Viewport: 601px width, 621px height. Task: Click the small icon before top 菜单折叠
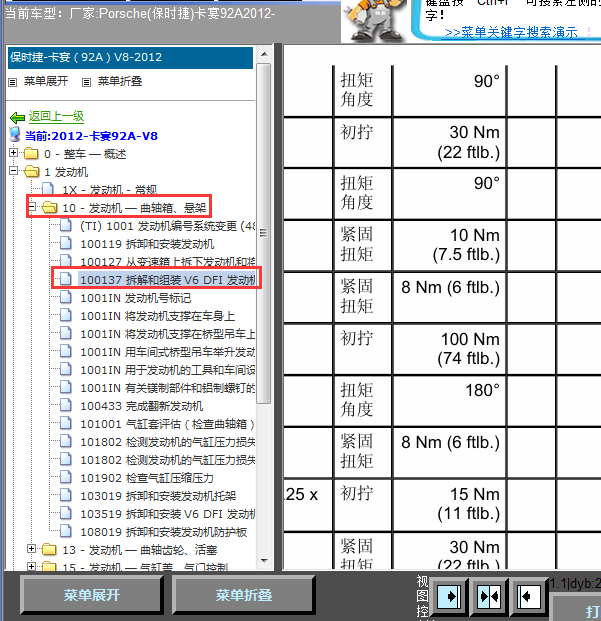point(86,82)
